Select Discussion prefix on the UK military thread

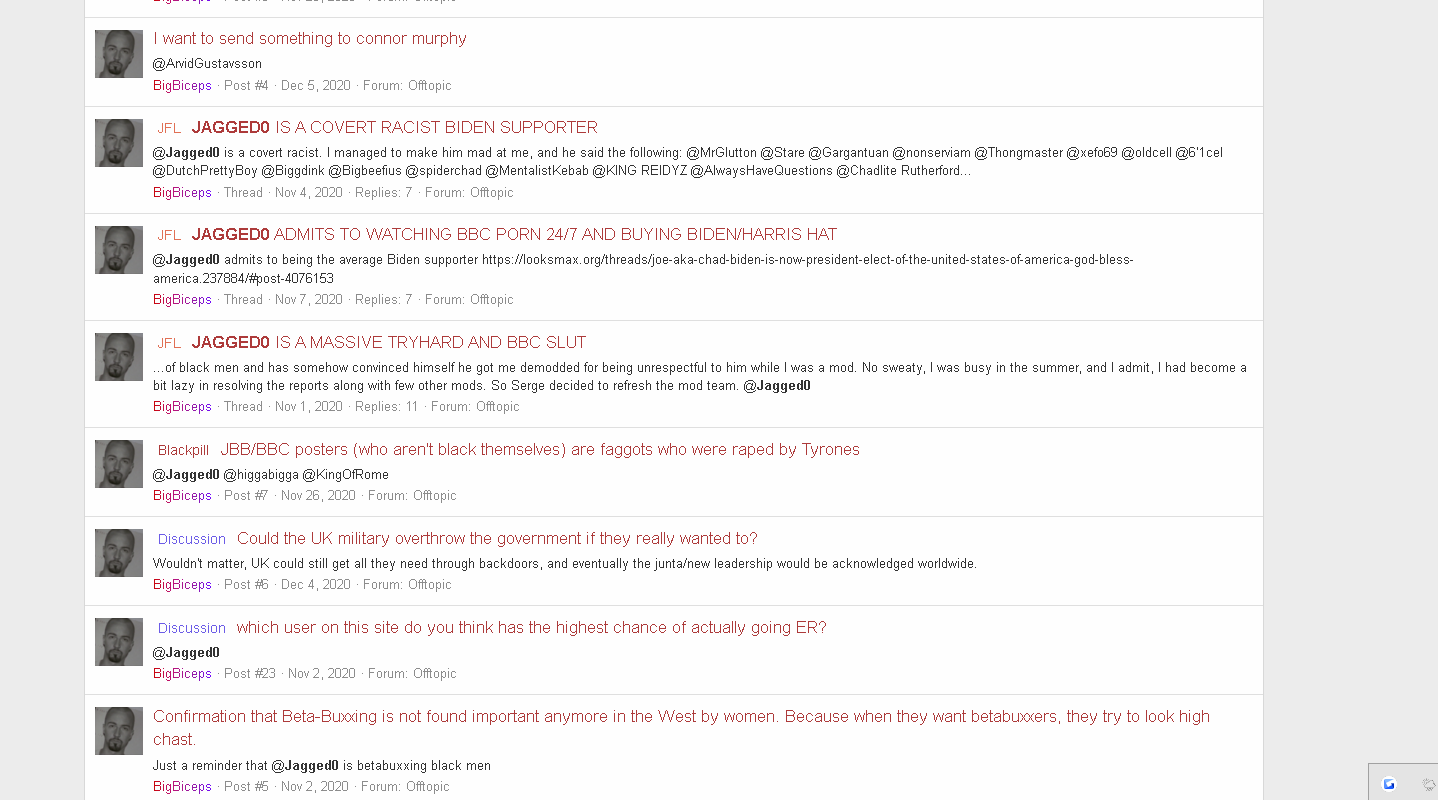pos(192,539)
